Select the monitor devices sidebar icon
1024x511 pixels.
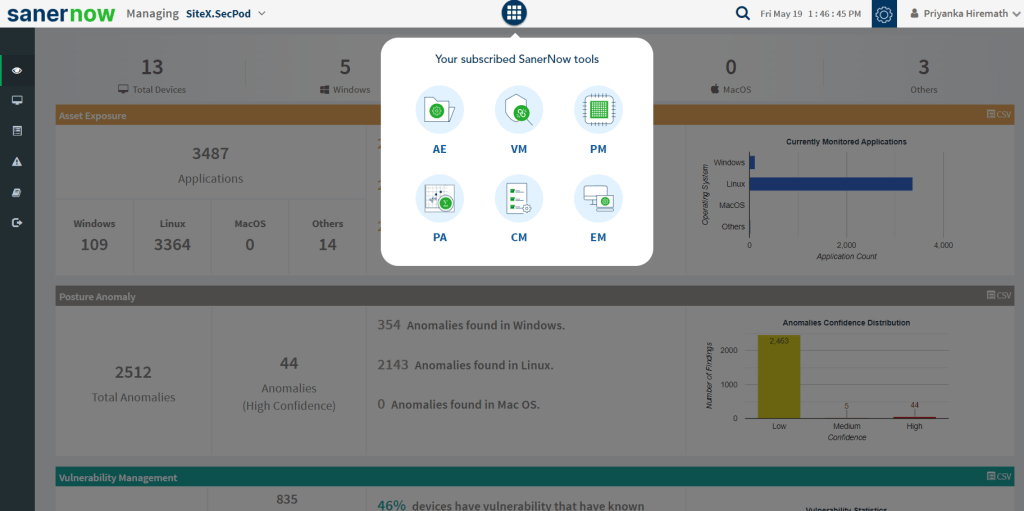click(17, 101)
